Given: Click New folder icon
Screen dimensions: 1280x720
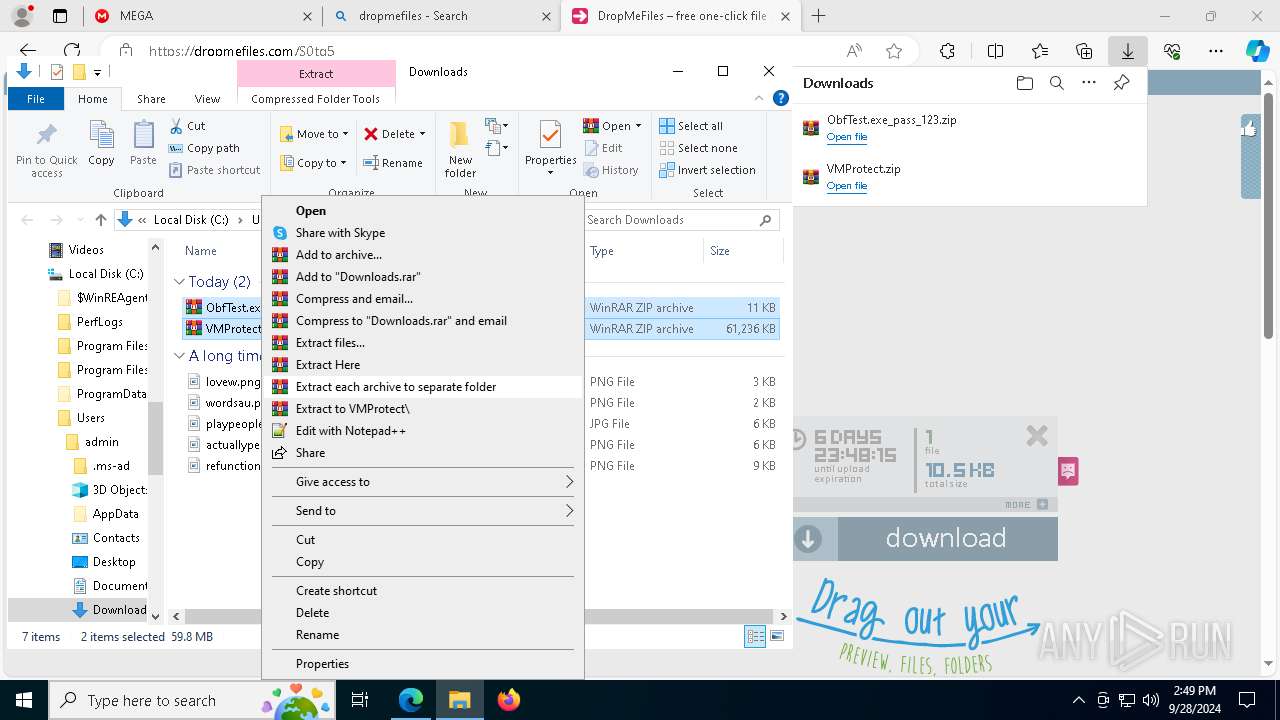Looking at the screenshot, I should [460, 149].
